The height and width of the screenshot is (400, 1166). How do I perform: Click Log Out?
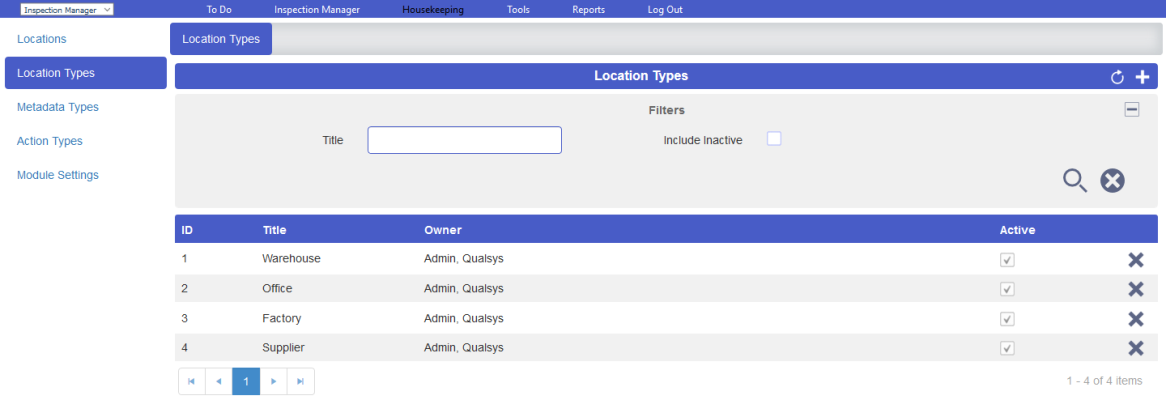coord(665,10)
